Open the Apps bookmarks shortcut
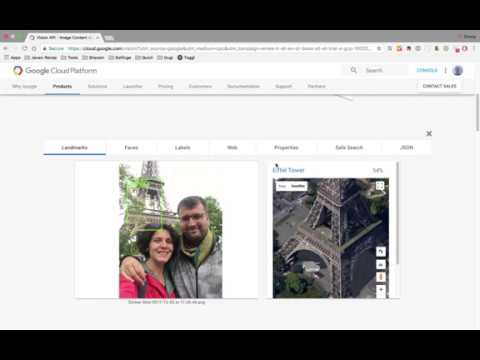 pos(13,58)
